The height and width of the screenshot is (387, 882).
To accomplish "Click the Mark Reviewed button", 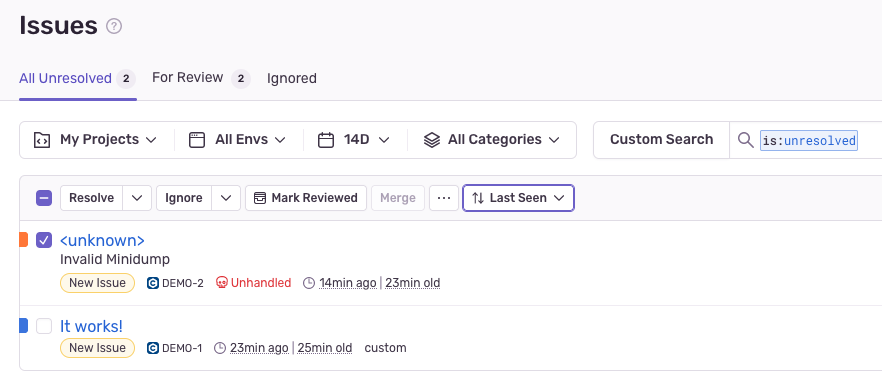I will (306, 198).
